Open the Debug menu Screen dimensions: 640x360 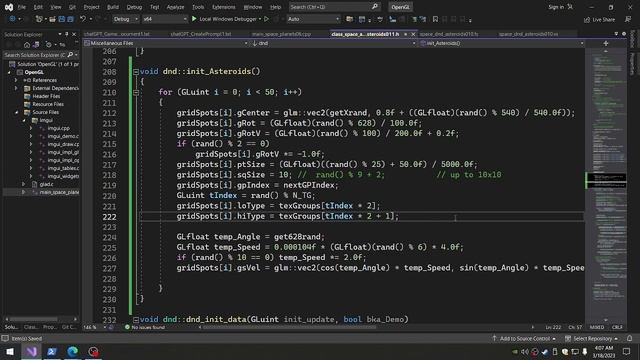(134, 7)
